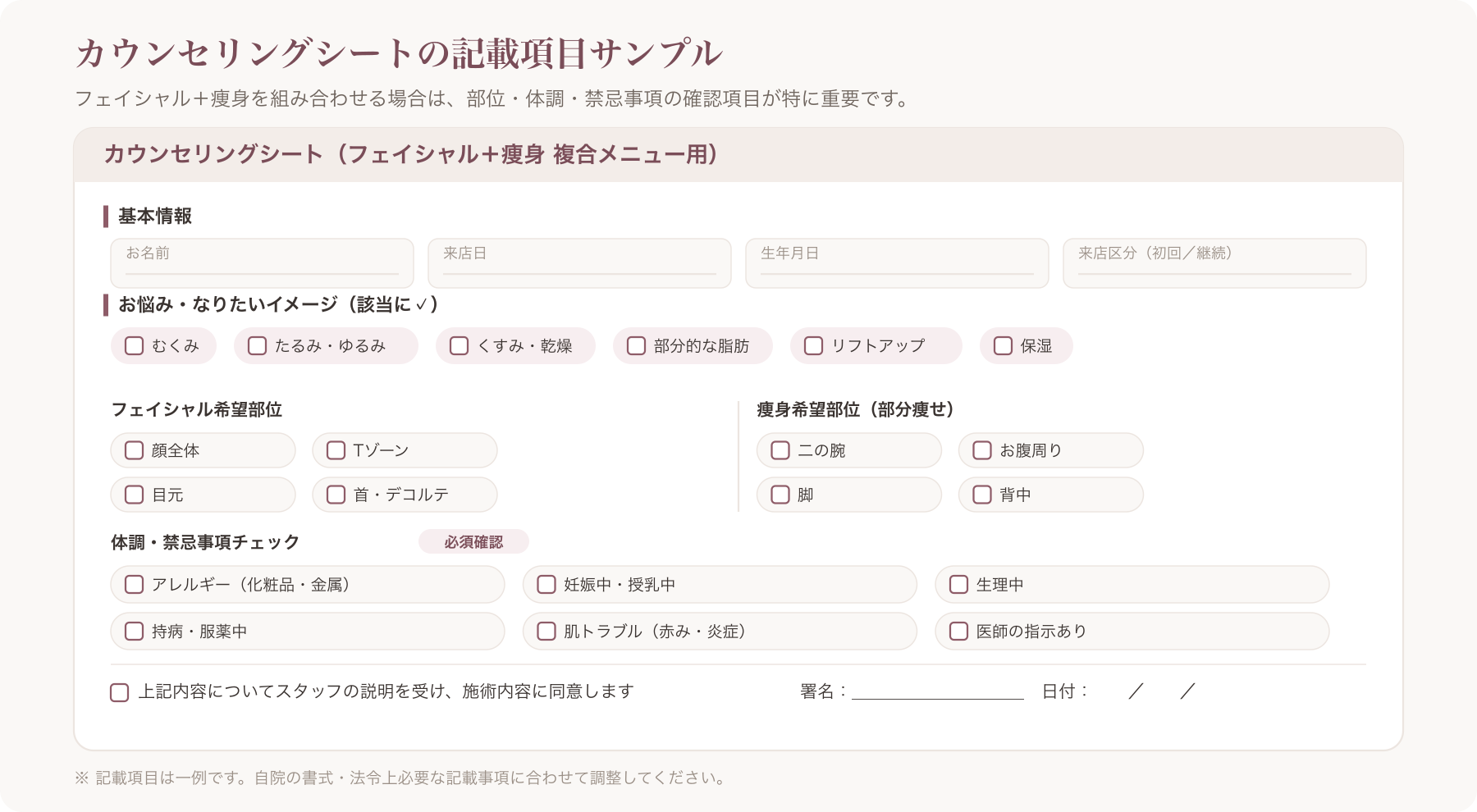Image resolution: width=1477 pixels, height=812 pixels.
Task: Tick 肌トラブル（赤み・炎症） checkbox
Action: [x=546, y=631]
